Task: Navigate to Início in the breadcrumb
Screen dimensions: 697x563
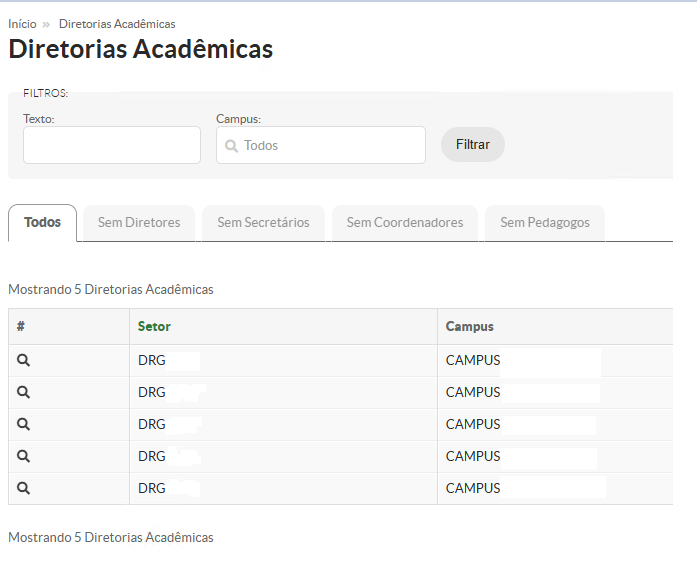Action: click(x=22, y=24)
